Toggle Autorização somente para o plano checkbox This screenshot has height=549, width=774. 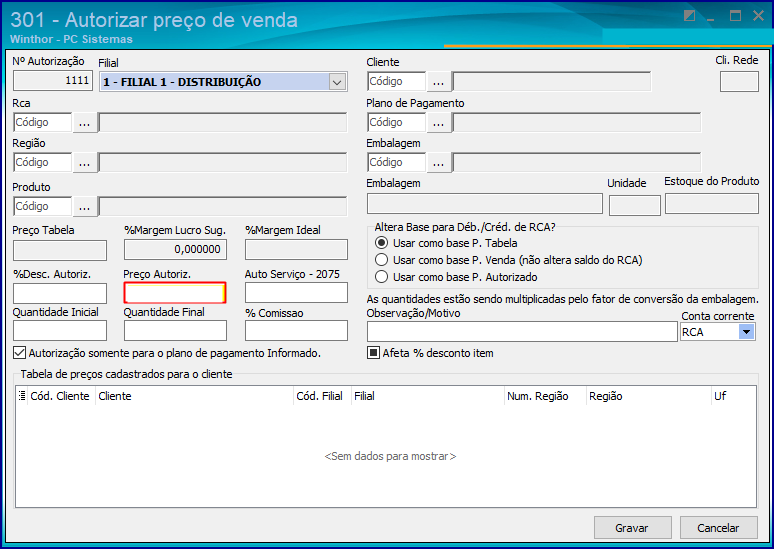point(19,353)
